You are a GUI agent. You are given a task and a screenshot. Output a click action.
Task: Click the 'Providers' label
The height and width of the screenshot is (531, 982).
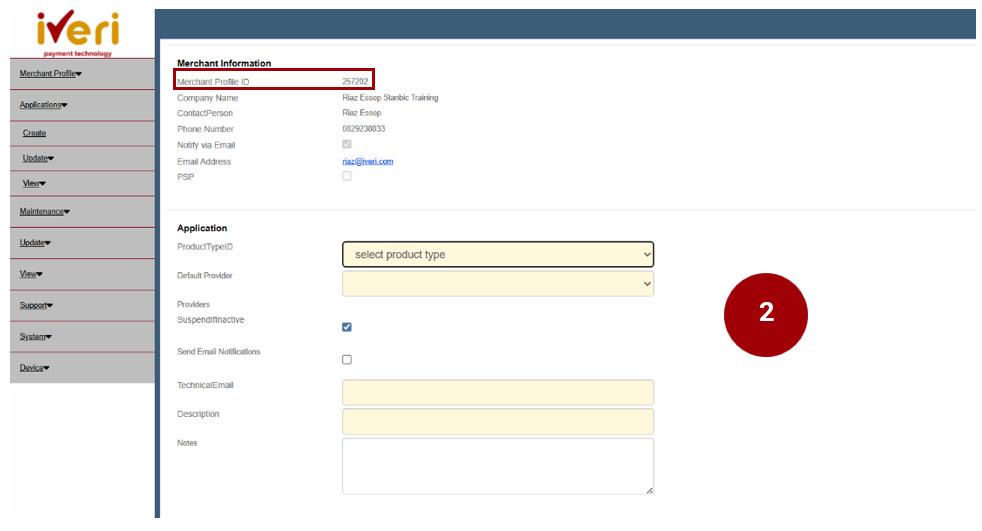pyautogui.click(x=194, y=304)
